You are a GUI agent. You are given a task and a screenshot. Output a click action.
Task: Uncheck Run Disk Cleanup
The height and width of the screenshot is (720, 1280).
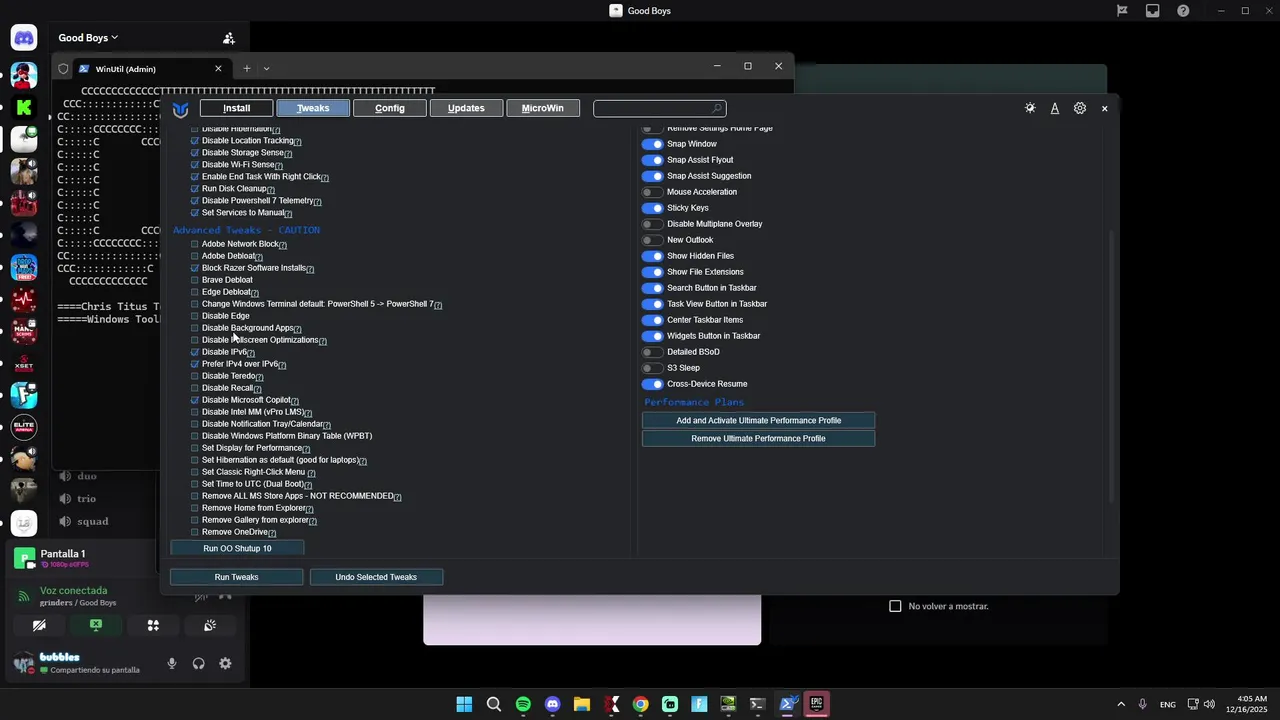pos(195,189)
